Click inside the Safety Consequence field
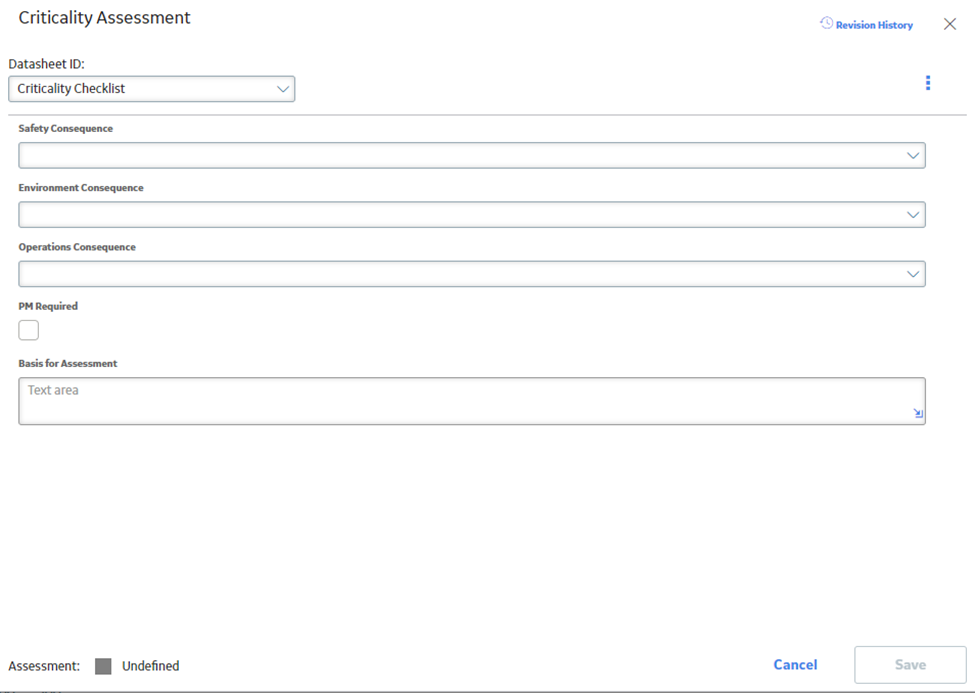 point(472,156)
